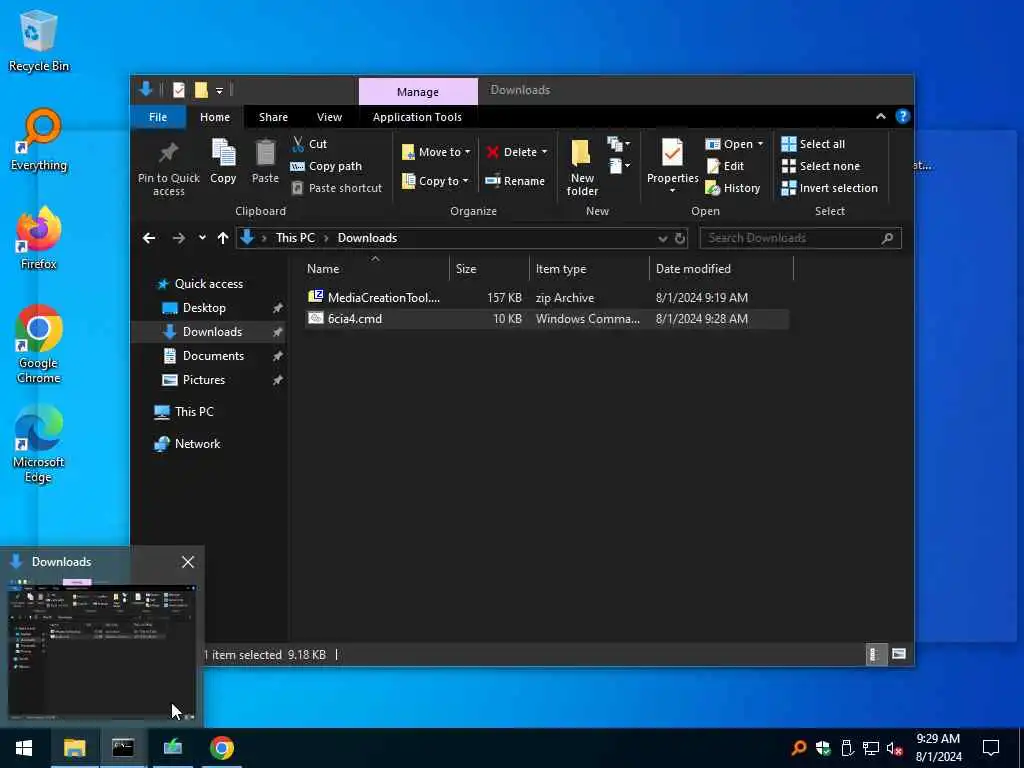Go up one level with the up arrow
This screenshot has height=768, width=1024.
pos(223,238)
